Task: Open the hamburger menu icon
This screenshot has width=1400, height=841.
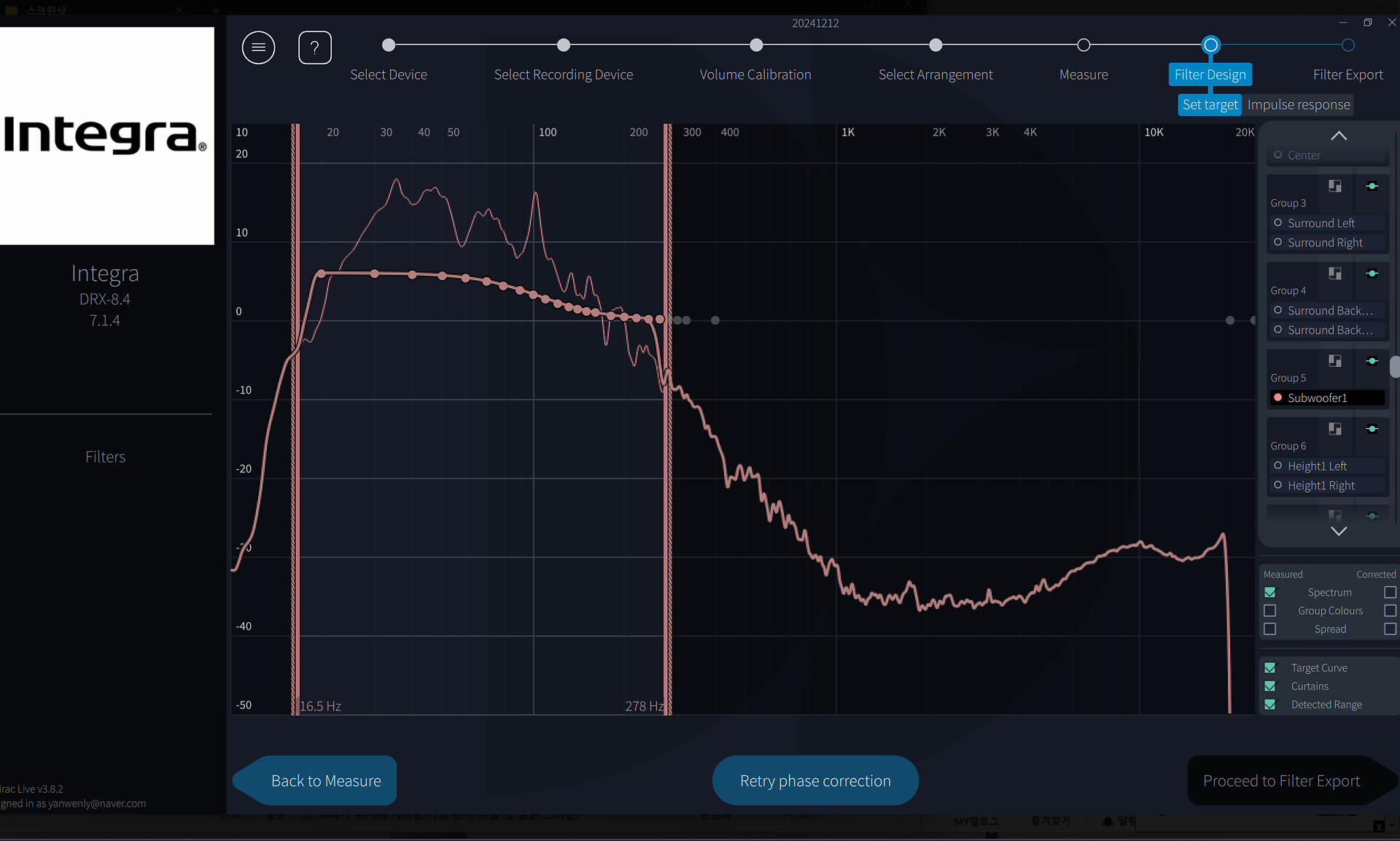Action: 258,47
